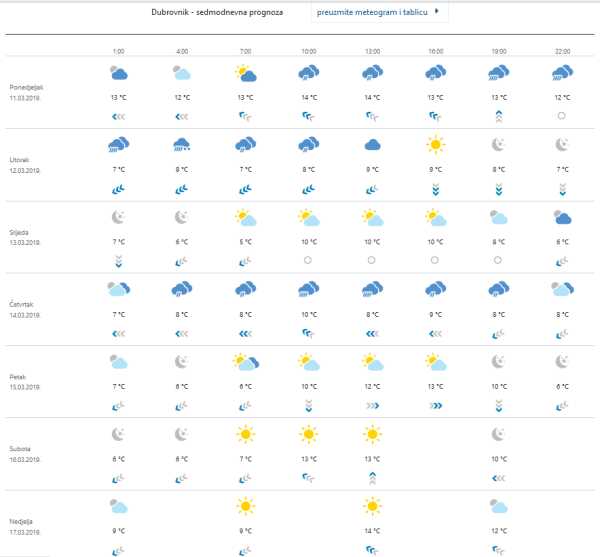This screenshot has height=557, width=600.
Task: Click Wednesday's 1:00 moon weather icon
Action: [x=118, y=217]
